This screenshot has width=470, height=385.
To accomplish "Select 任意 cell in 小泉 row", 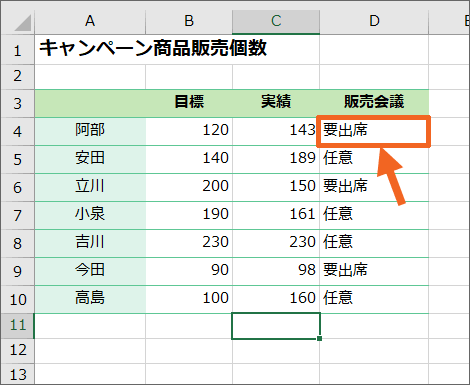I will point(374,215).
